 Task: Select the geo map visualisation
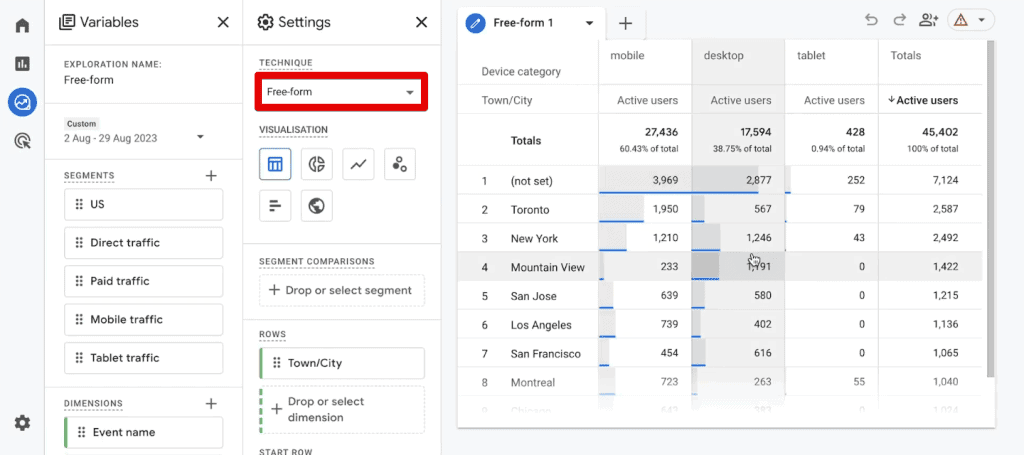click(x=317, y=206)
